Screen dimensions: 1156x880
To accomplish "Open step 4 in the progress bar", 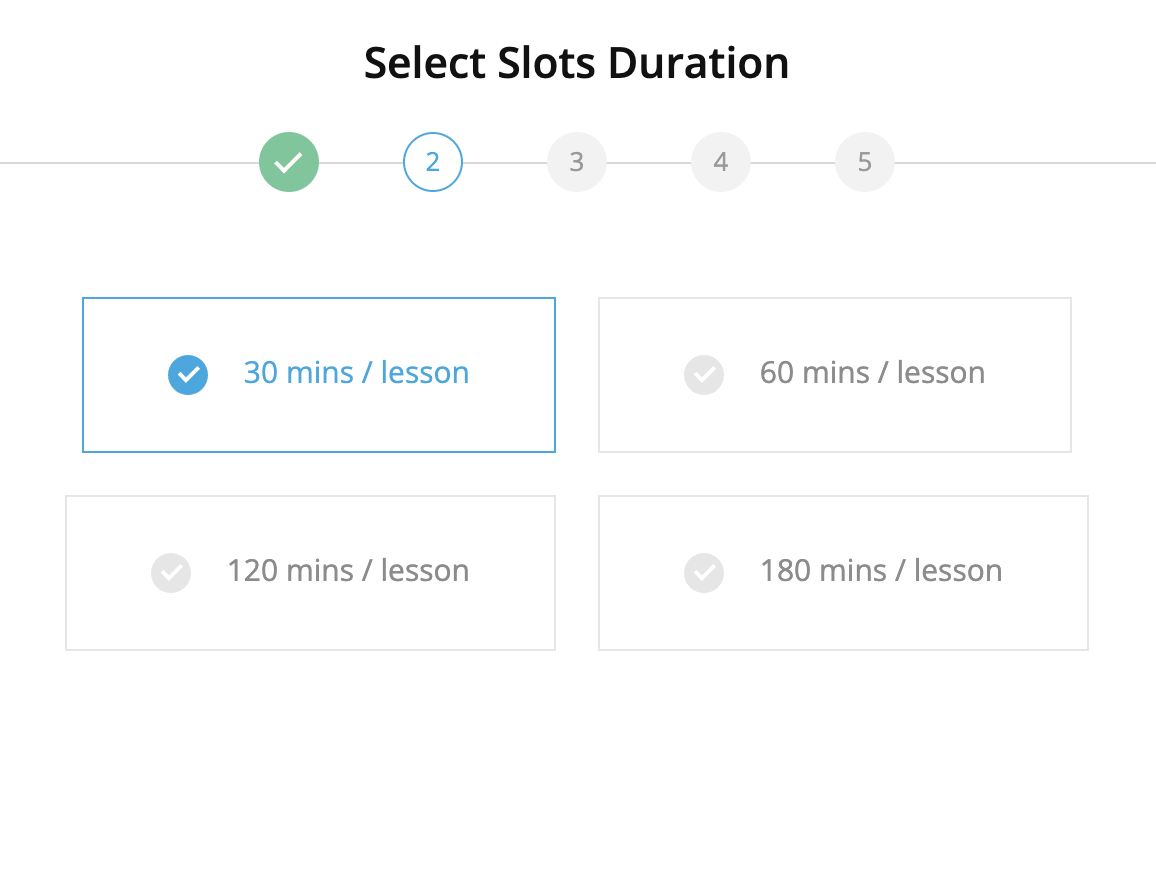I will pyautogui.click(x=721, y=162).
